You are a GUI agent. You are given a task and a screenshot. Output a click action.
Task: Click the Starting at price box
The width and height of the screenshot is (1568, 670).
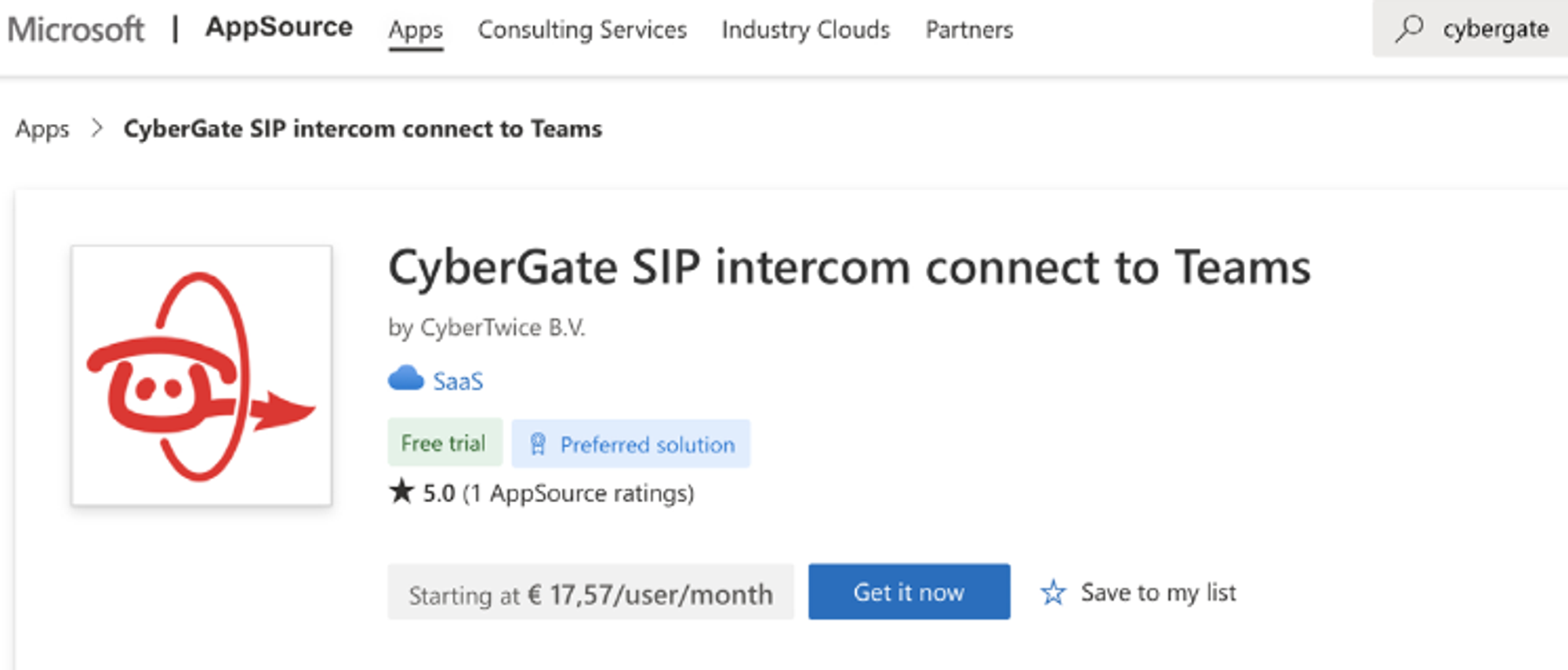coord(590,593)
